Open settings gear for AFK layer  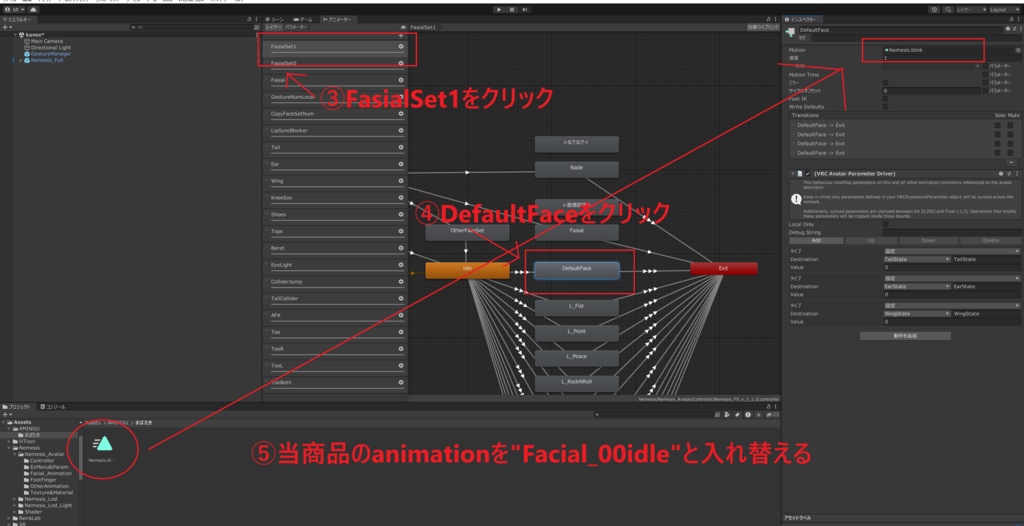point(400,315)
